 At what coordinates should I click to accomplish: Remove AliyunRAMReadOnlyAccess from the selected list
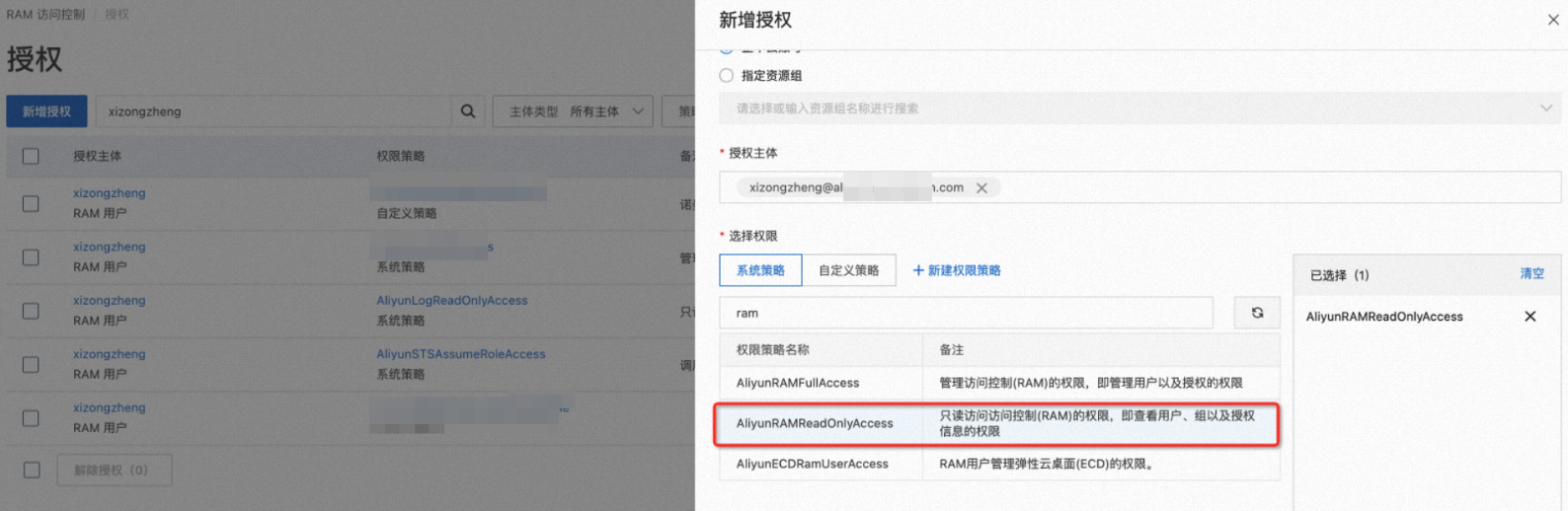point(1530,317)
